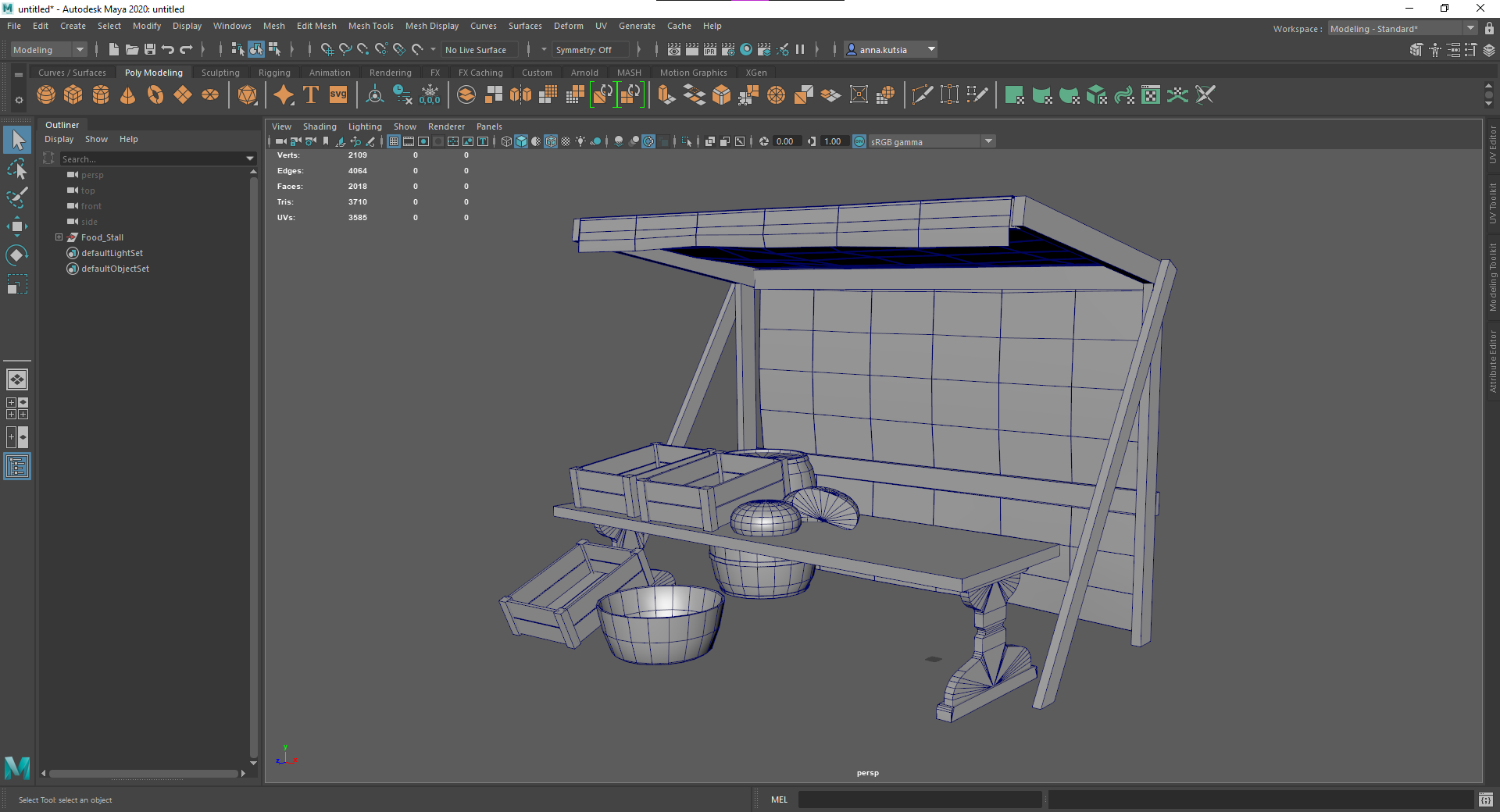Screen dimensions: 1500x812
Task: Click the Save scene icon
Action: (x=150, y=49)
